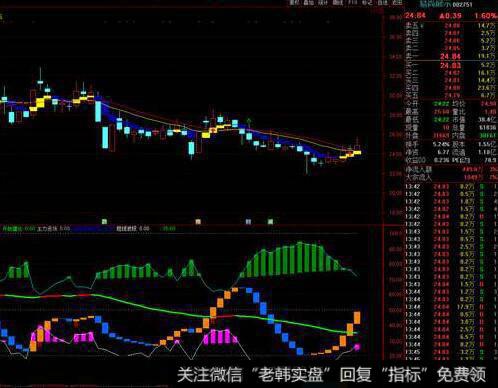Image resolution: width=498 pixels, height=388 pixels.
Task: Click the 卖五 volume 14.7万
Action: (488, 26)
